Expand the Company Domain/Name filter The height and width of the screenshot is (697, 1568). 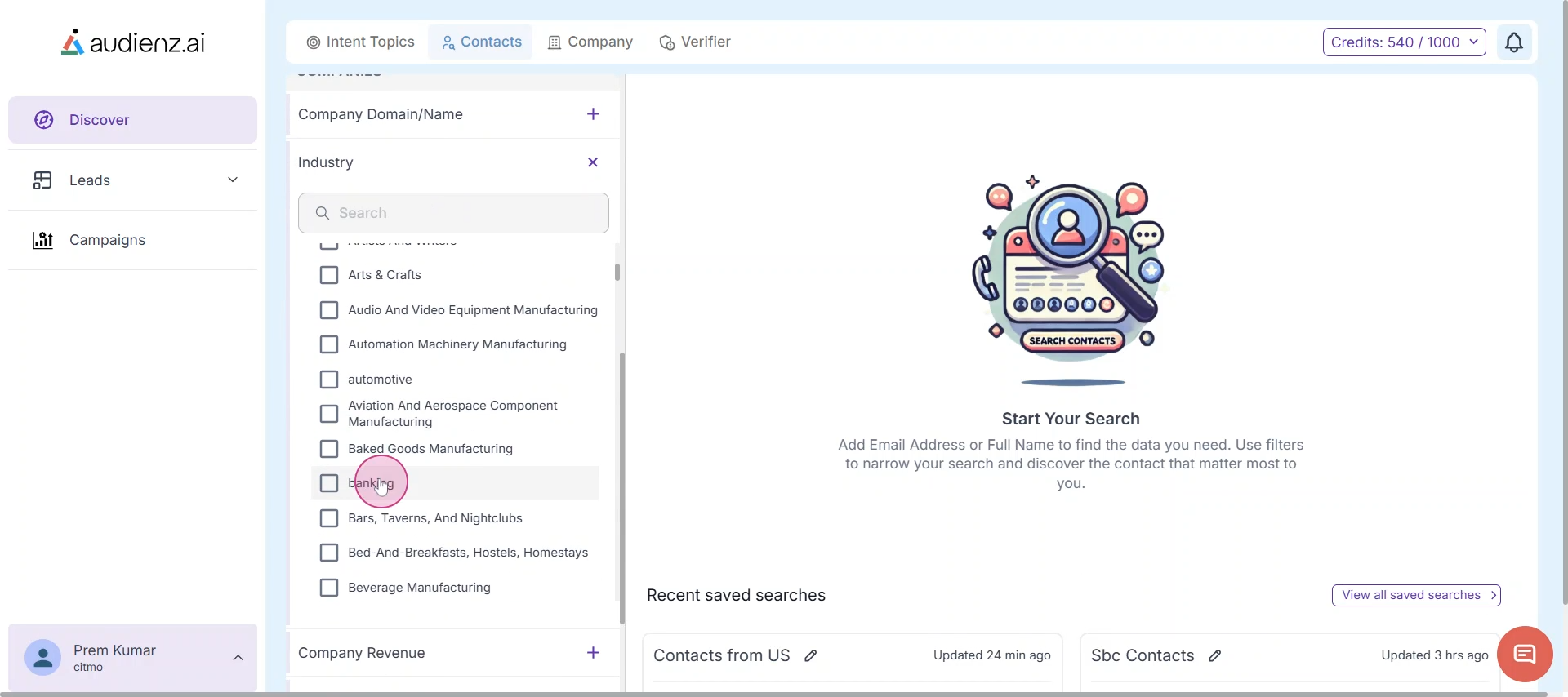pos(593,114)
